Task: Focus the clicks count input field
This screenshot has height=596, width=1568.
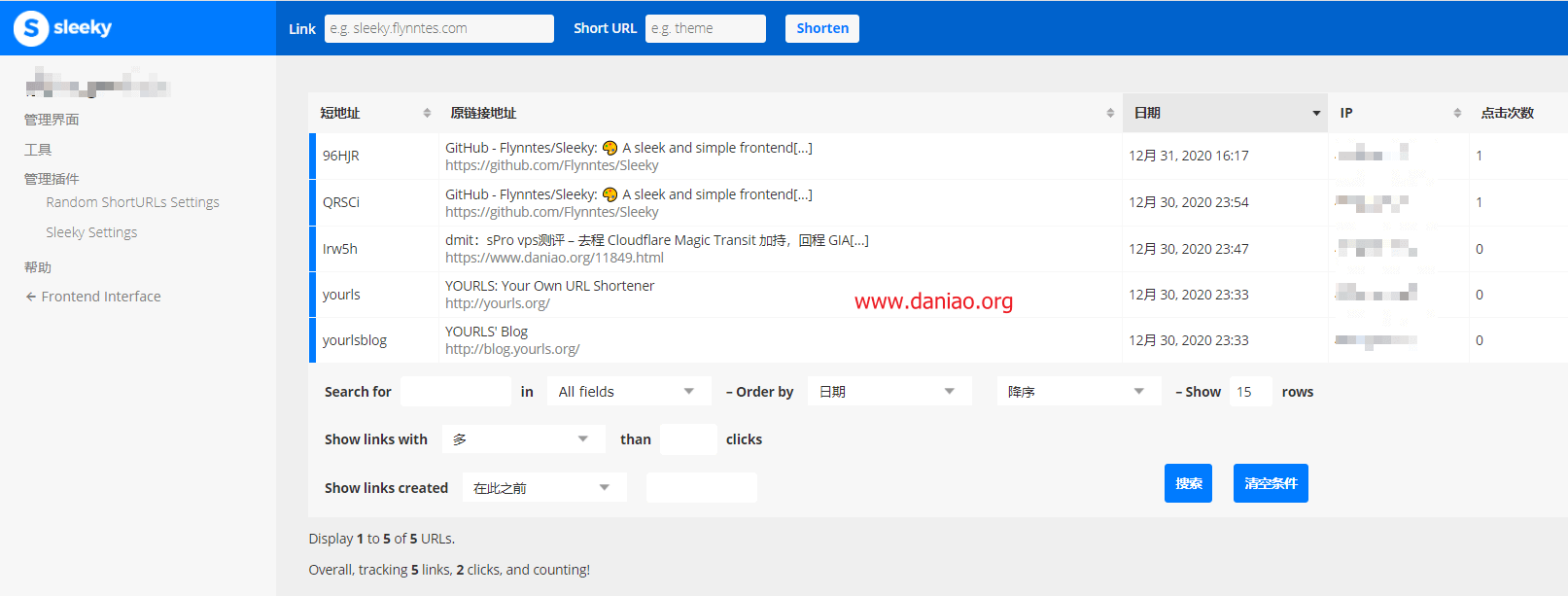Action: pyautogui.click(x=688, y=439)
